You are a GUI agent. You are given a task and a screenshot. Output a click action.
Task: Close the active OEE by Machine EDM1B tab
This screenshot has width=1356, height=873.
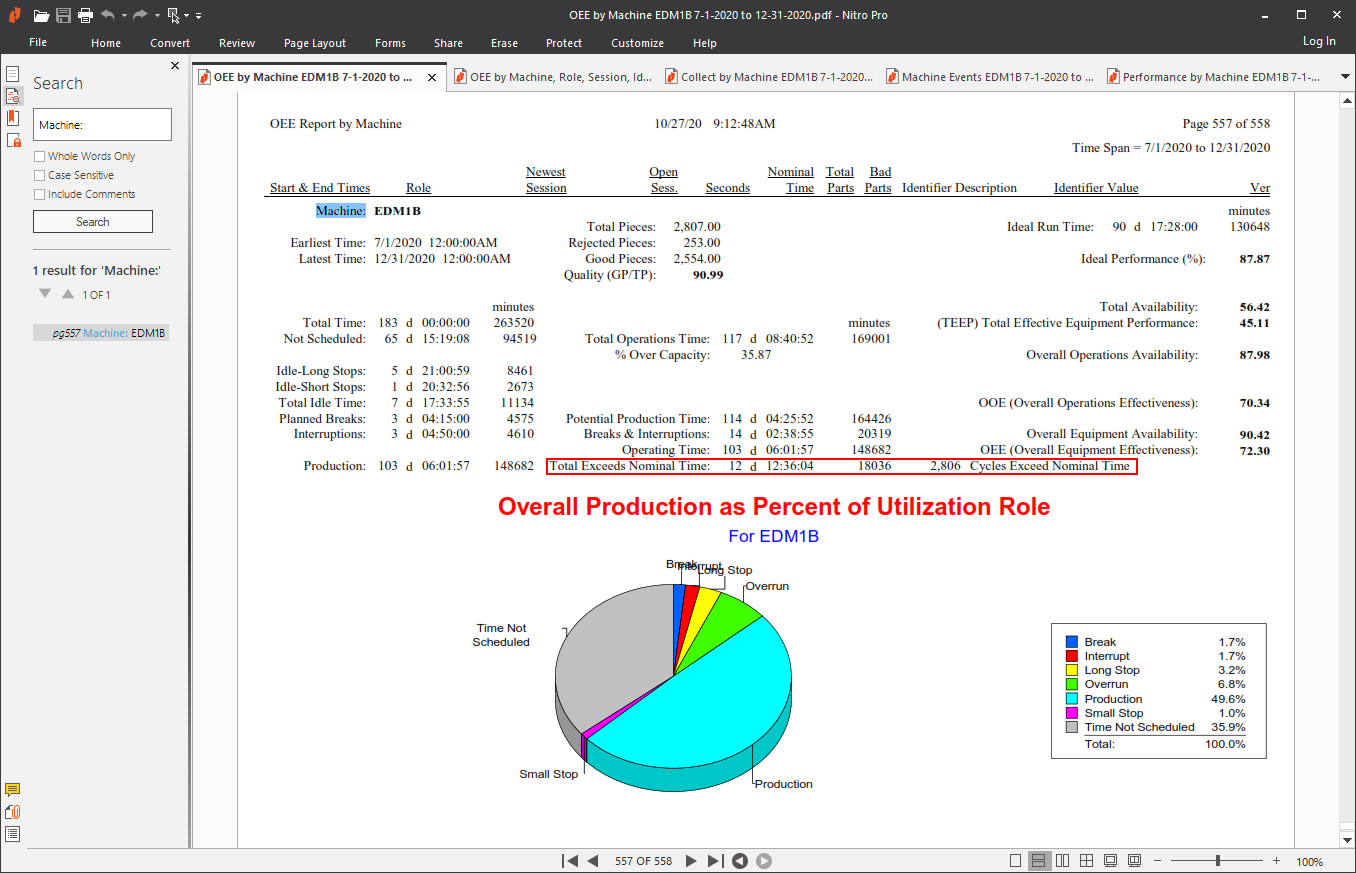point(432,77)
